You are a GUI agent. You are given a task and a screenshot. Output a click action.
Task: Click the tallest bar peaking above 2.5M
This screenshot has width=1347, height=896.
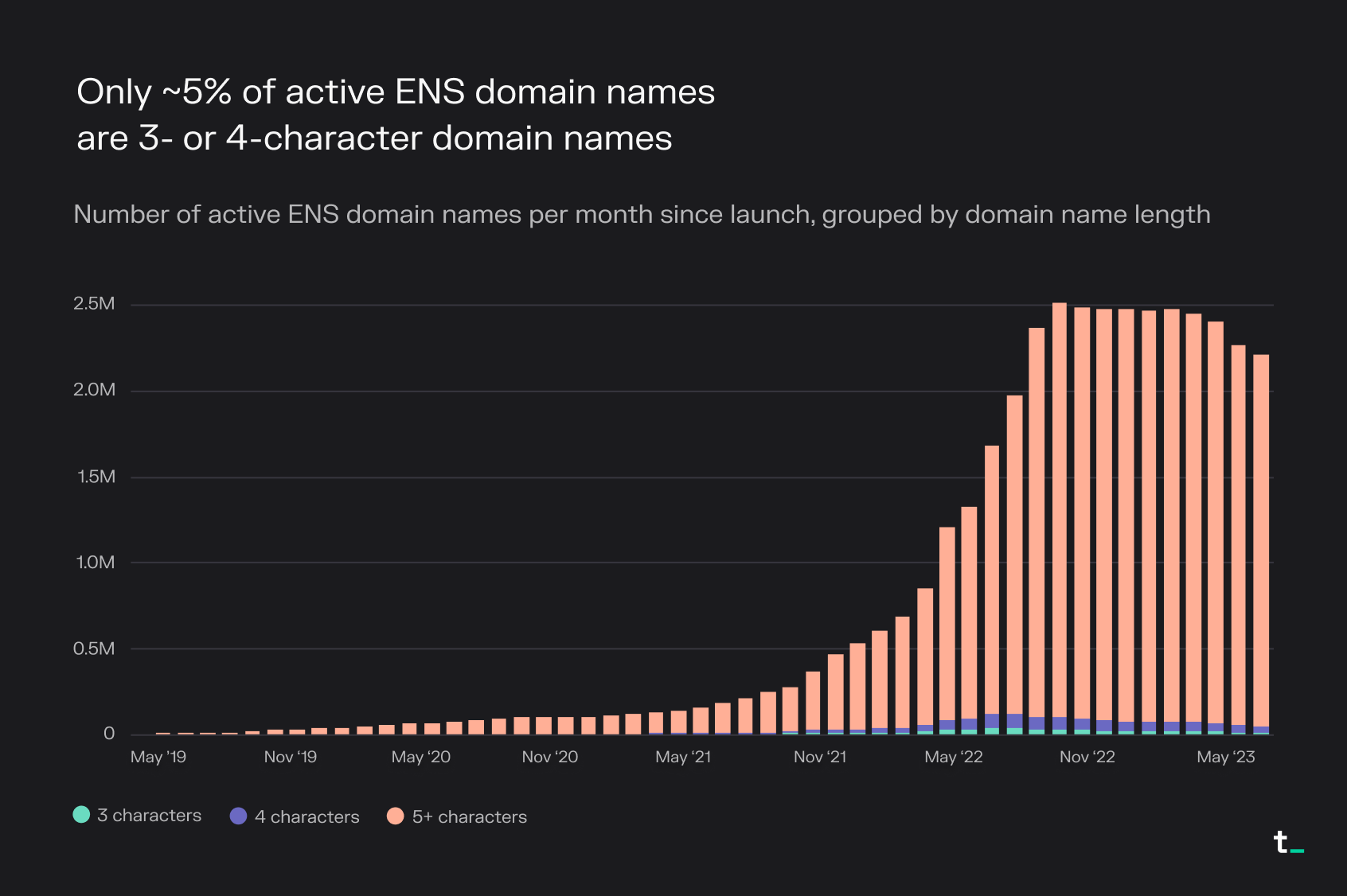pos(1060,518)
